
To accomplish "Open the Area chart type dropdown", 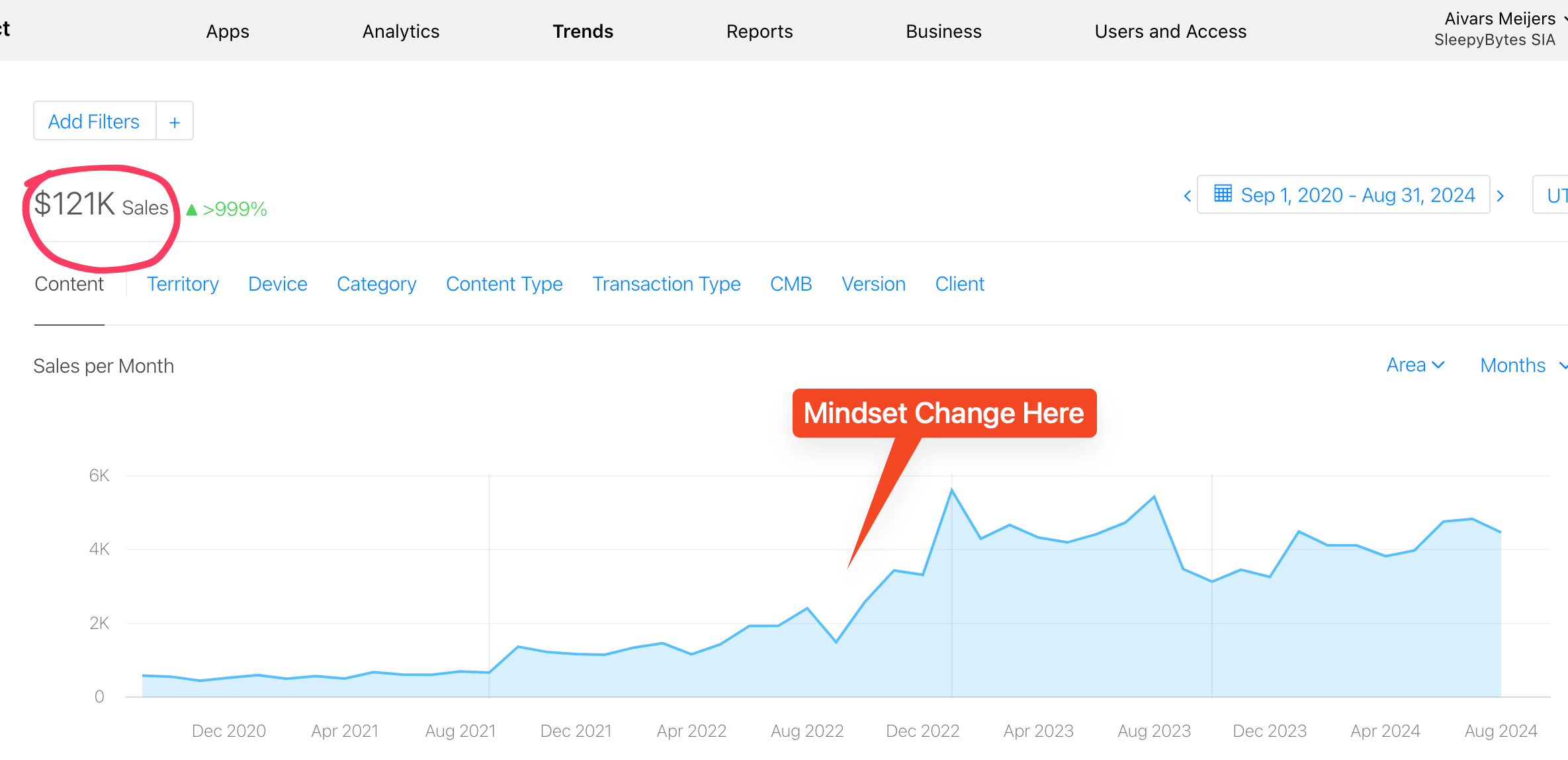I will click(1415, 365).
